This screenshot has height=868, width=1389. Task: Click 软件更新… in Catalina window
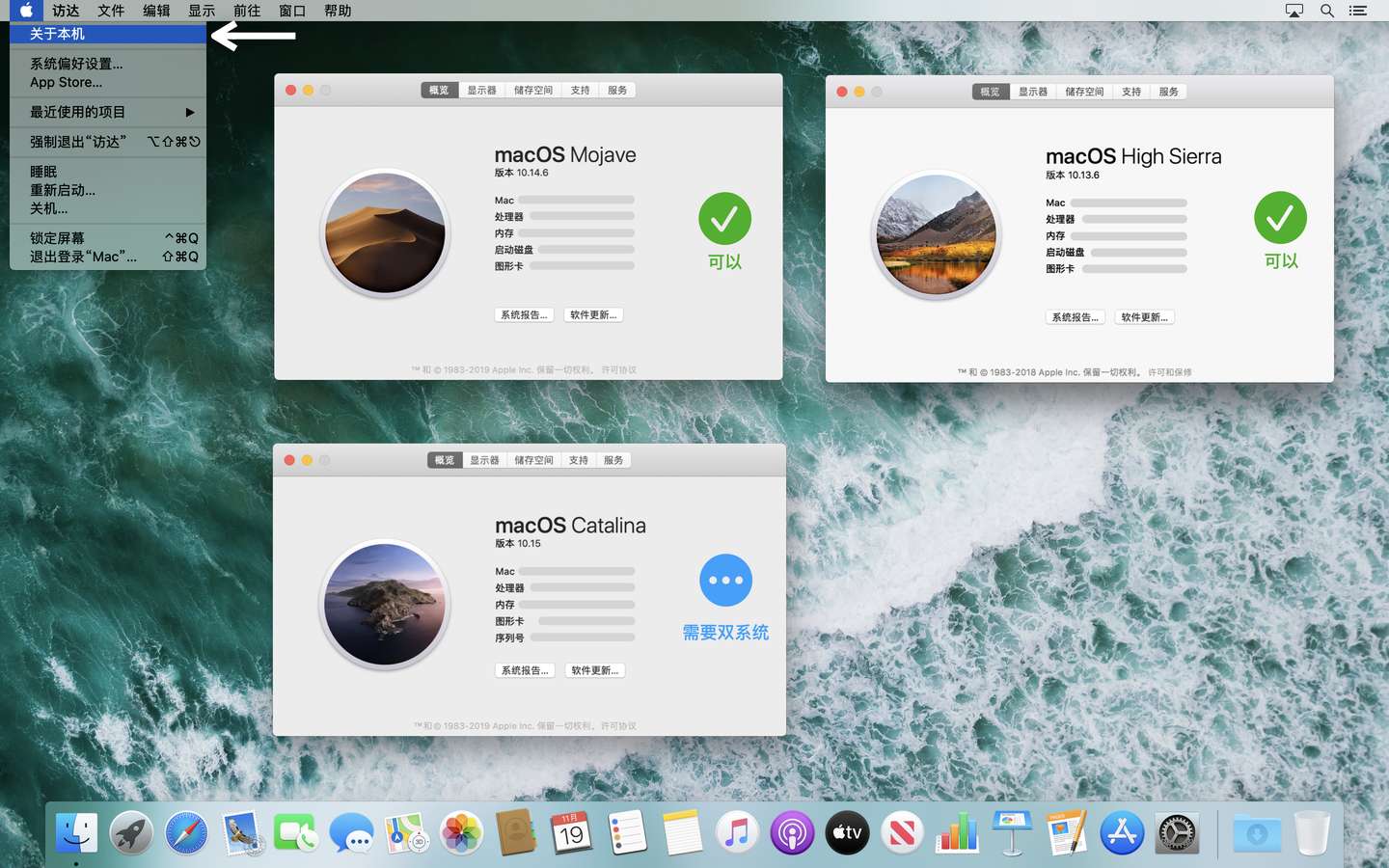click(595, 670)
